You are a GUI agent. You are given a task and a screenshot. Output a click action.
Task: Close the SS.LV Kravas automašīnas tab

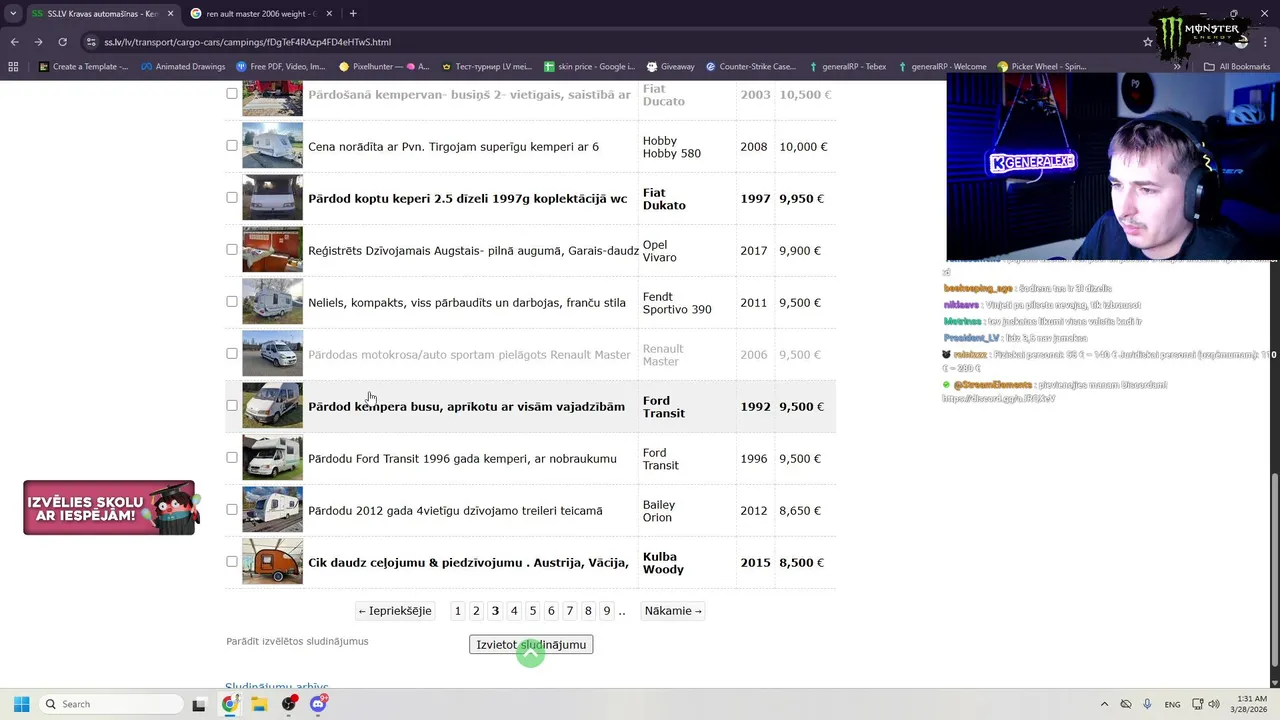(170, 14)
